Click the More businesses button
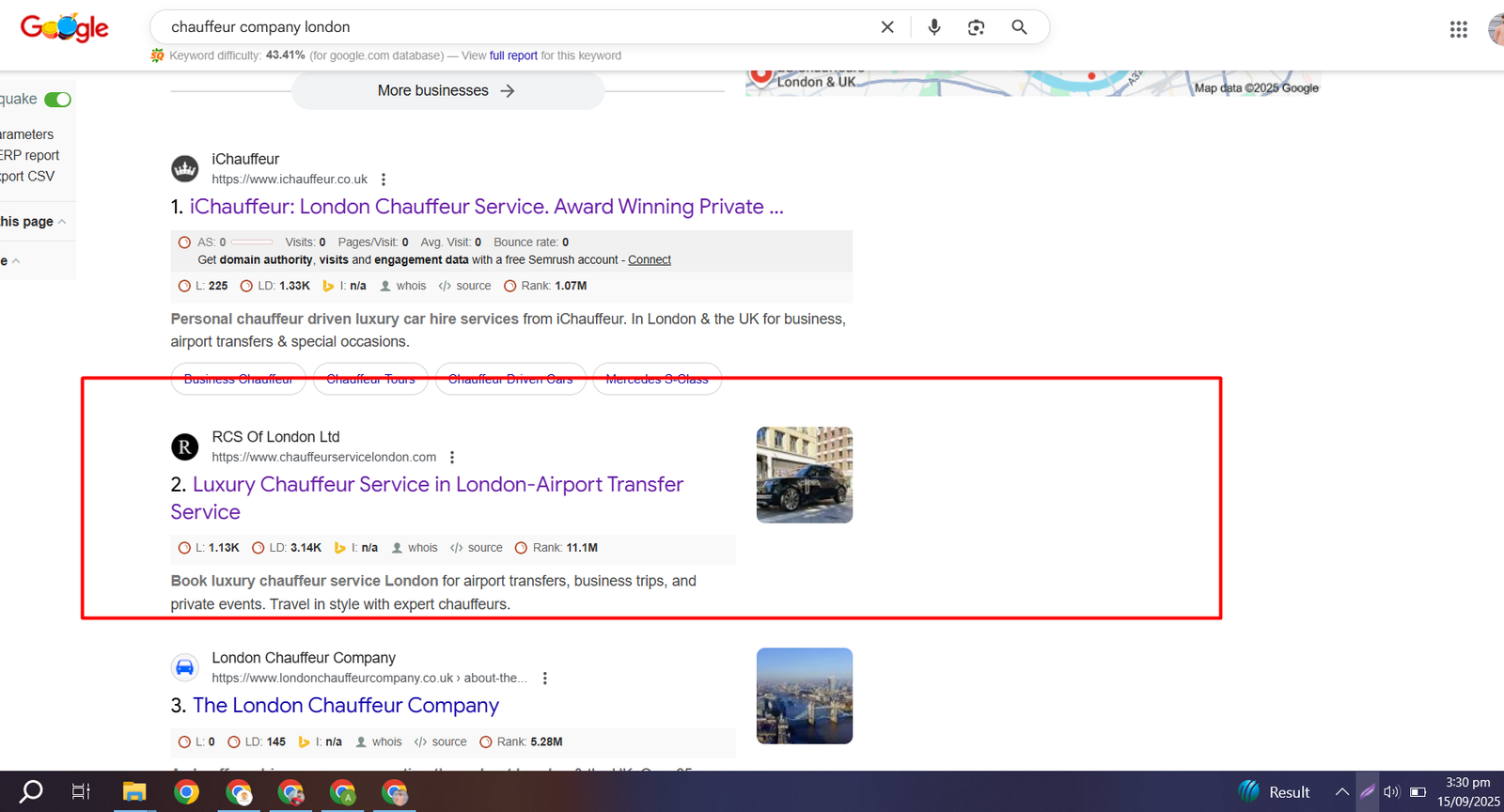The height and width of the screenshot is (812, 1504). click(446, 91)
